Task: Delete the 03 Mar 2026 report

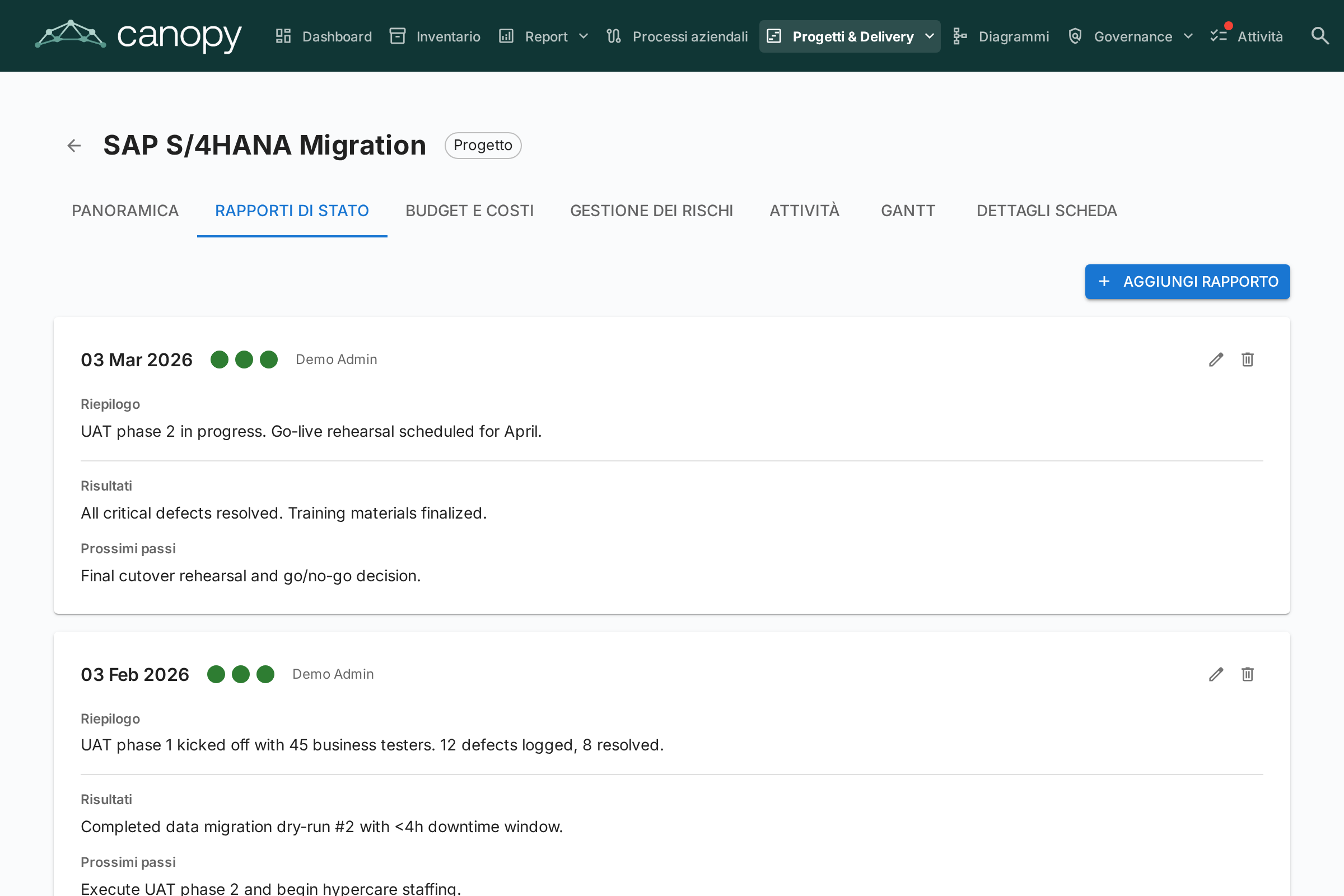Action: [x=1248, y=360]
